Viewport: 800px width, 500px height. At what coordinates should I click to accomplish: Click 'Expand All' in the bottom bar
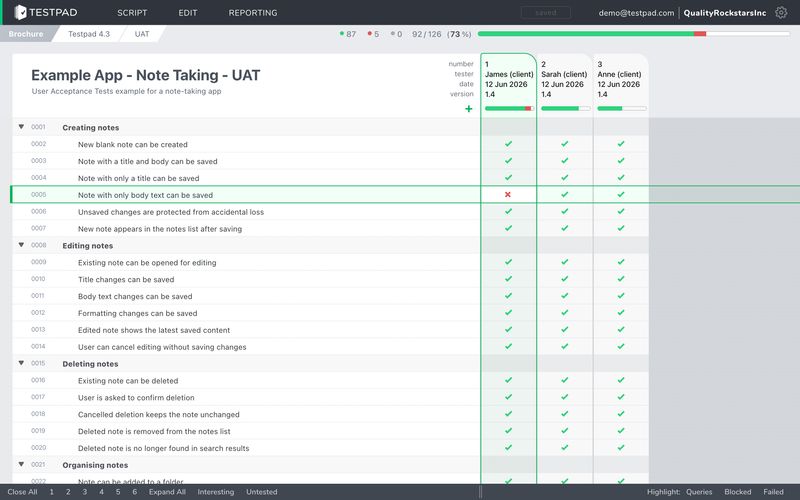pos(167,492)
